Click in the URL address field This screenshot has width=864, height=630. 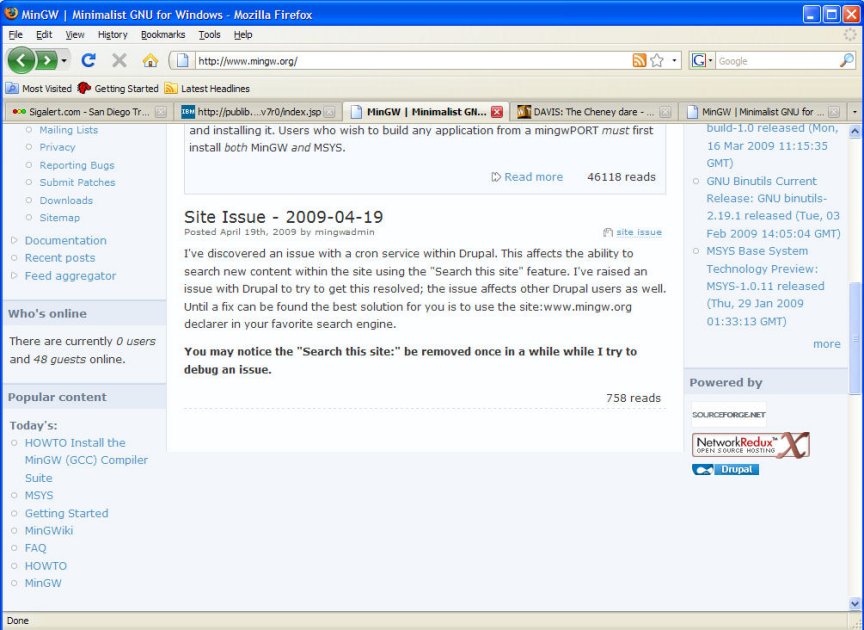(410, 61)
